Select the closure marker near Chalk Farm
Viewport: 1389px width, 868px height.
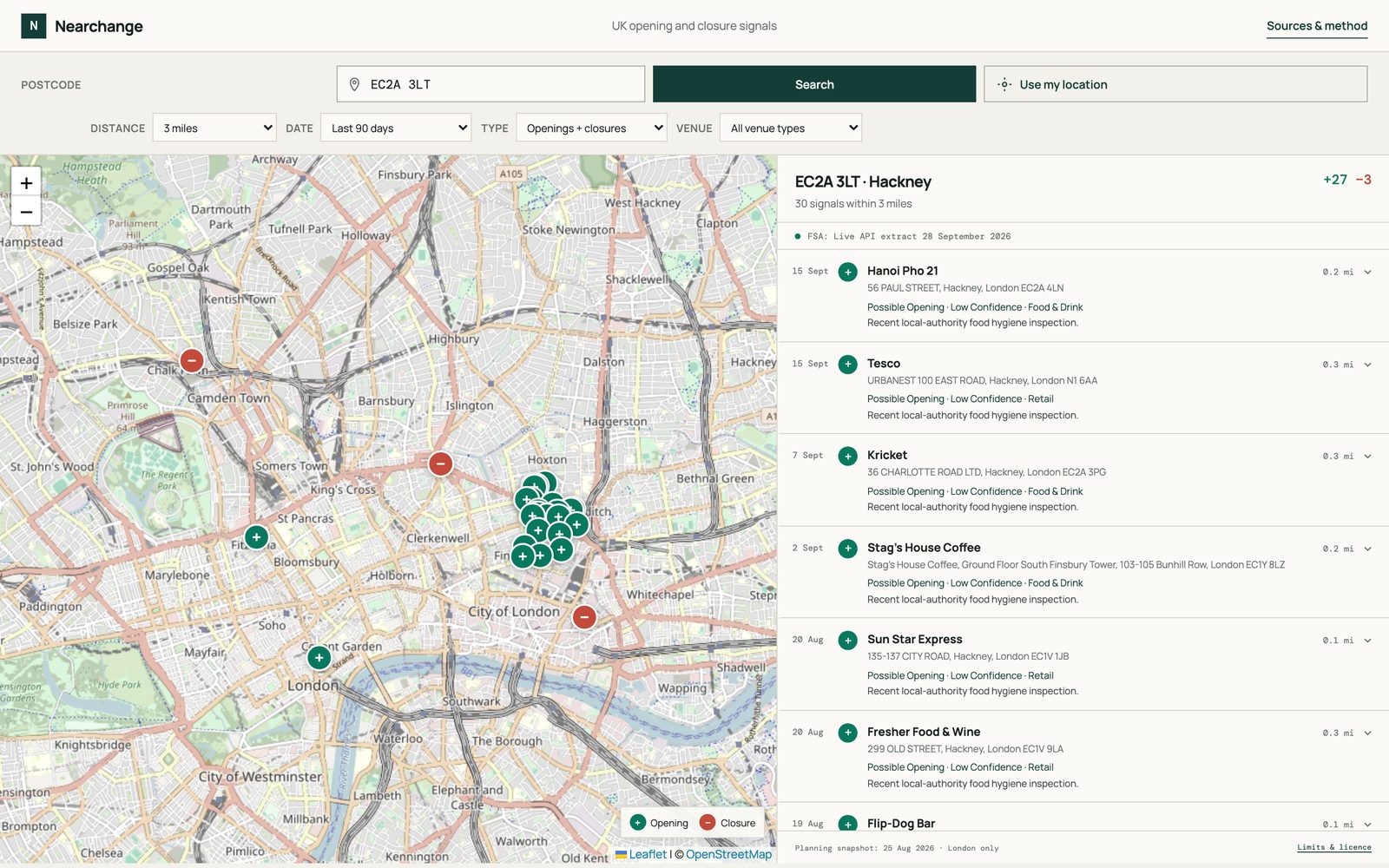(x=192, y=360)
